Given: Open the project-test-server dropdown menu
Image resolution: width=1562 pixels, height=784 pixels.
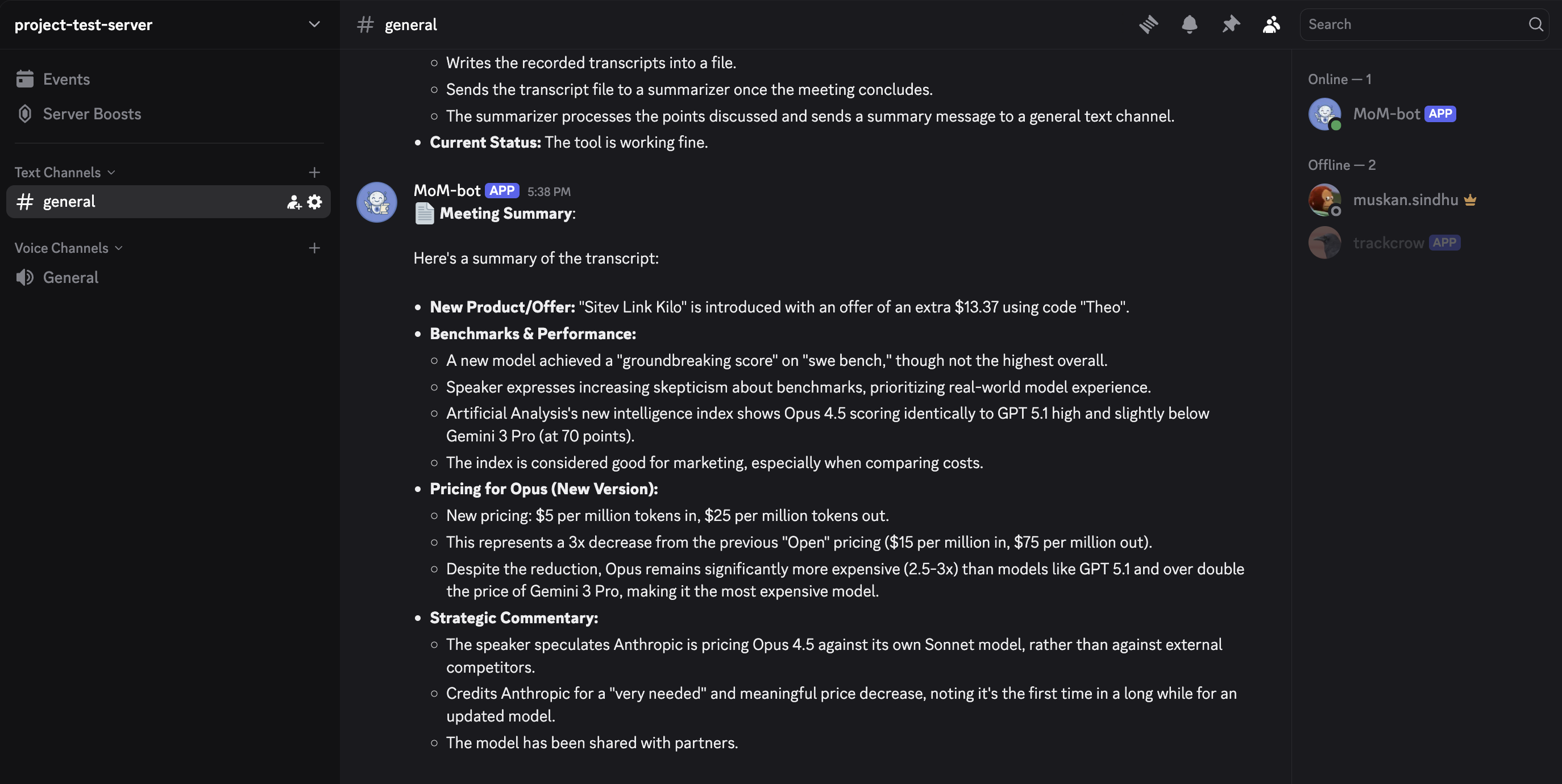Looking at the screenshot, I should click(x=314, y=24).
